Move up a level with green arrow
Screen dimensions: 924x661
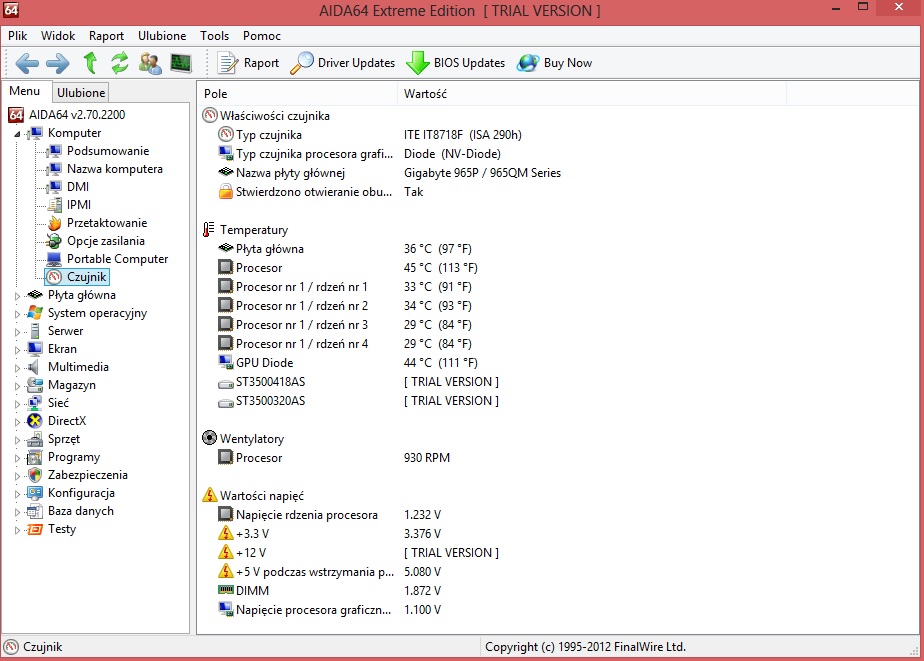pyautogui.click(x=90, y=62)
